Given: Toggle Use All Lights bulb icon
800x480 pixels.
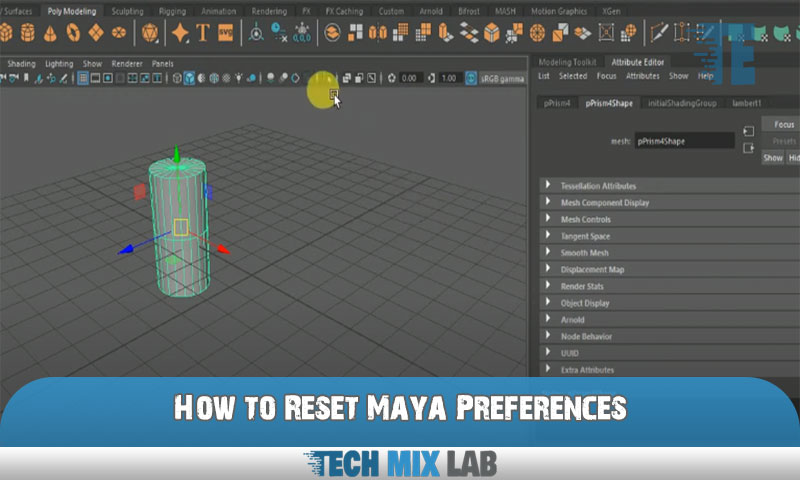Looking at the screenshot, I should 238,79.
